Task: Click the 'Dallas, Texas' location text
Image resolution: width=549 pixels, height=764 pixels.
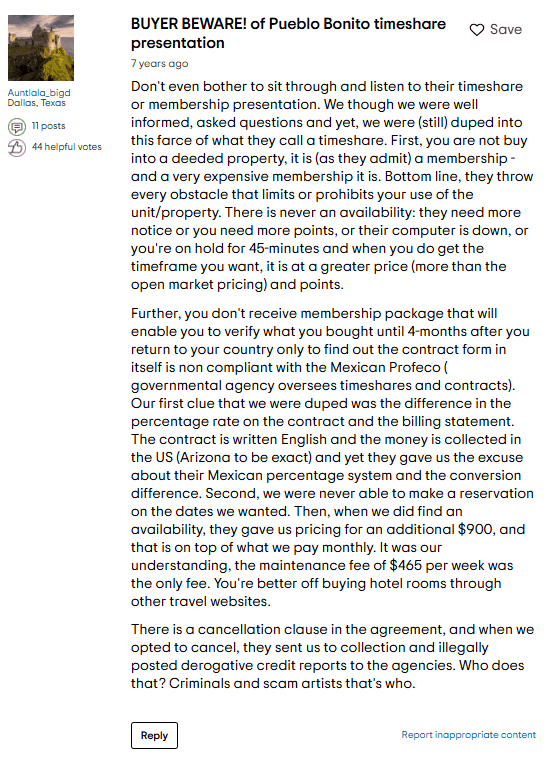Action: (x=37, y=103)
